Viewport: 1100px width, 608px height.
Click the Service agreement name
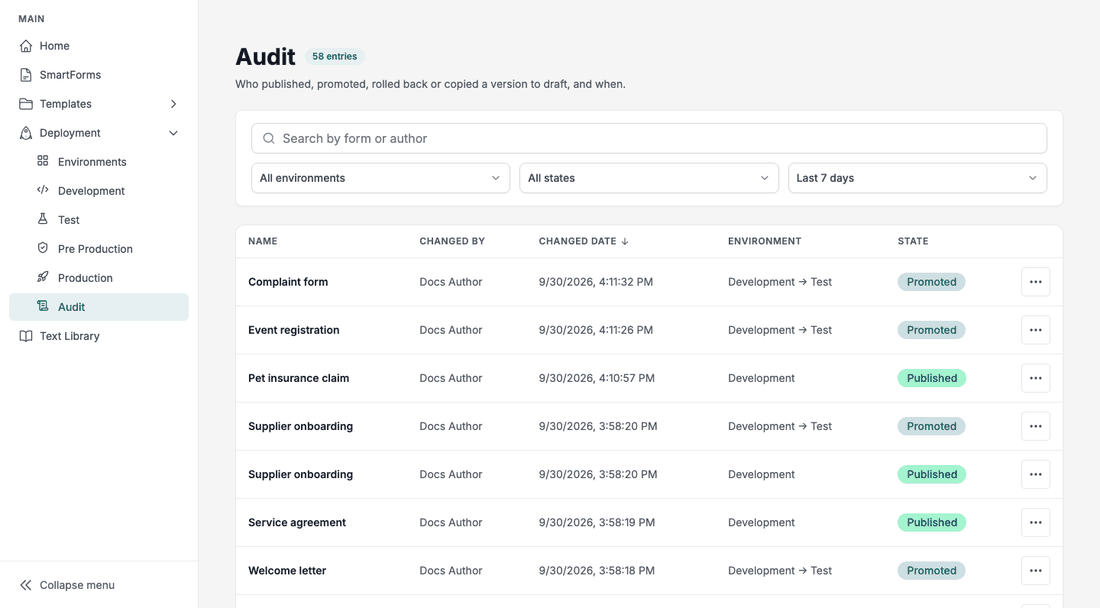click(297, 522)
